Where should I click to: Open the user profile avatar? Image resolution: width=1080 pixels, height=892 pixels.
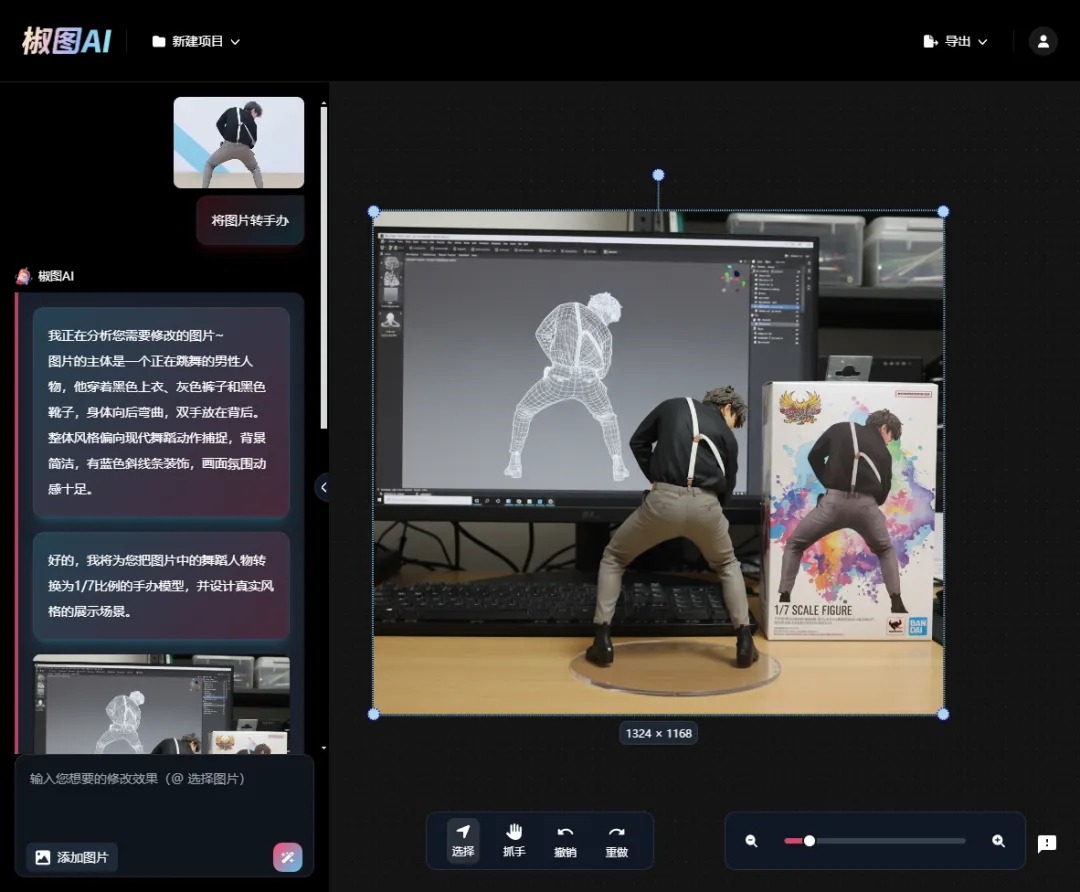1043,41
